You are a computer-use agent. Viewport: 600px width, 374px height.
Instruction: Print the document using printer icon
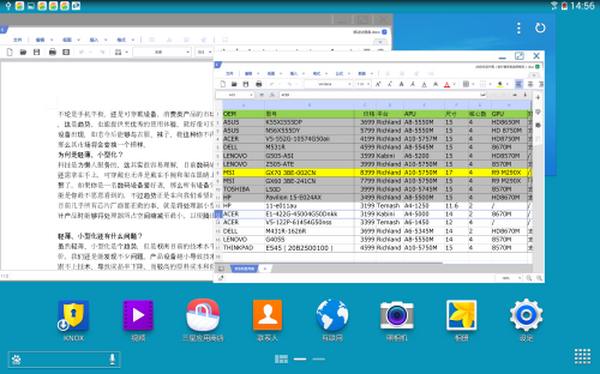52,52
